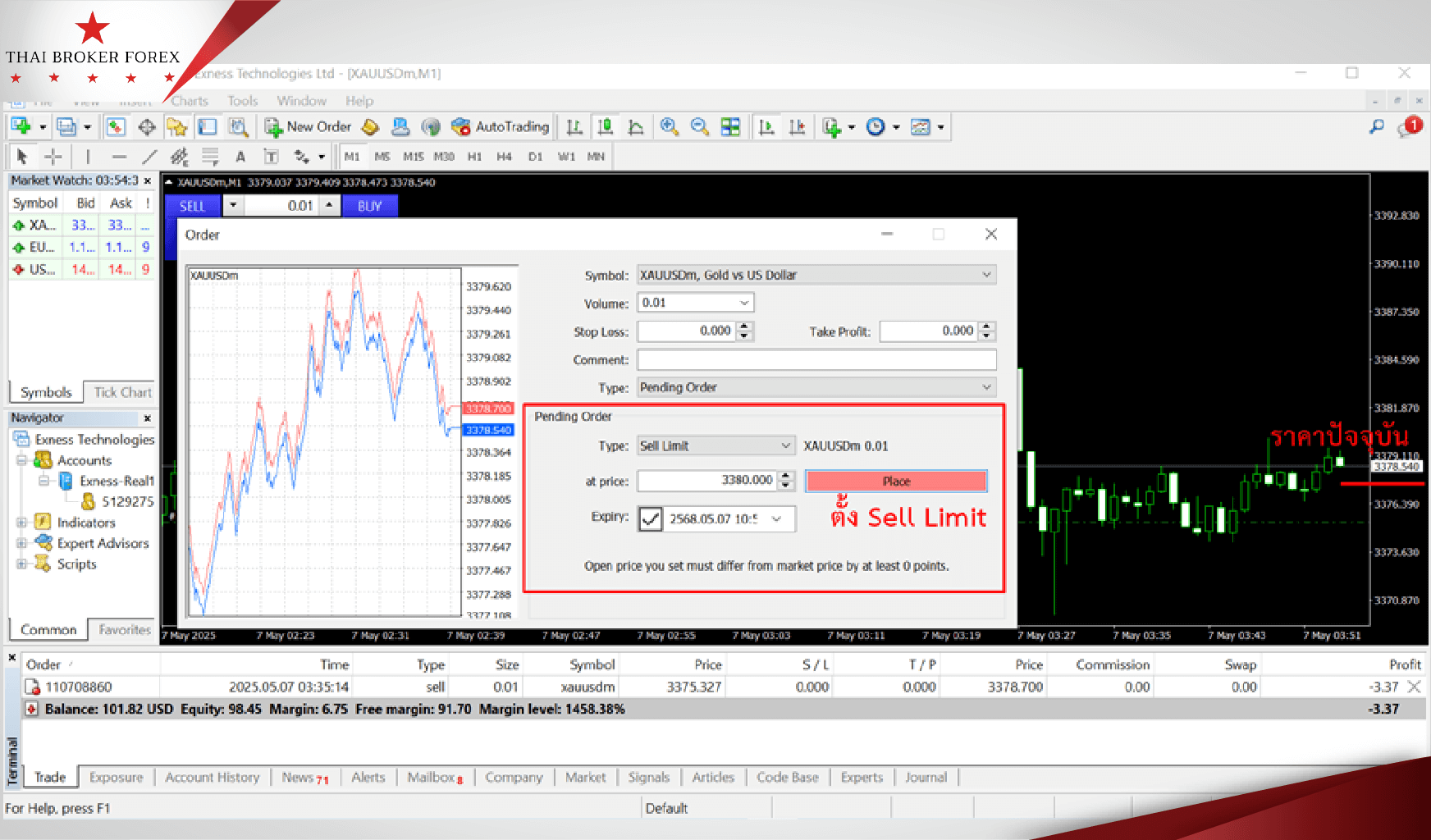Click the blue SELL one-click button
The height and width of the screenshot is (840, 1431).
click(x=193, y=206)
